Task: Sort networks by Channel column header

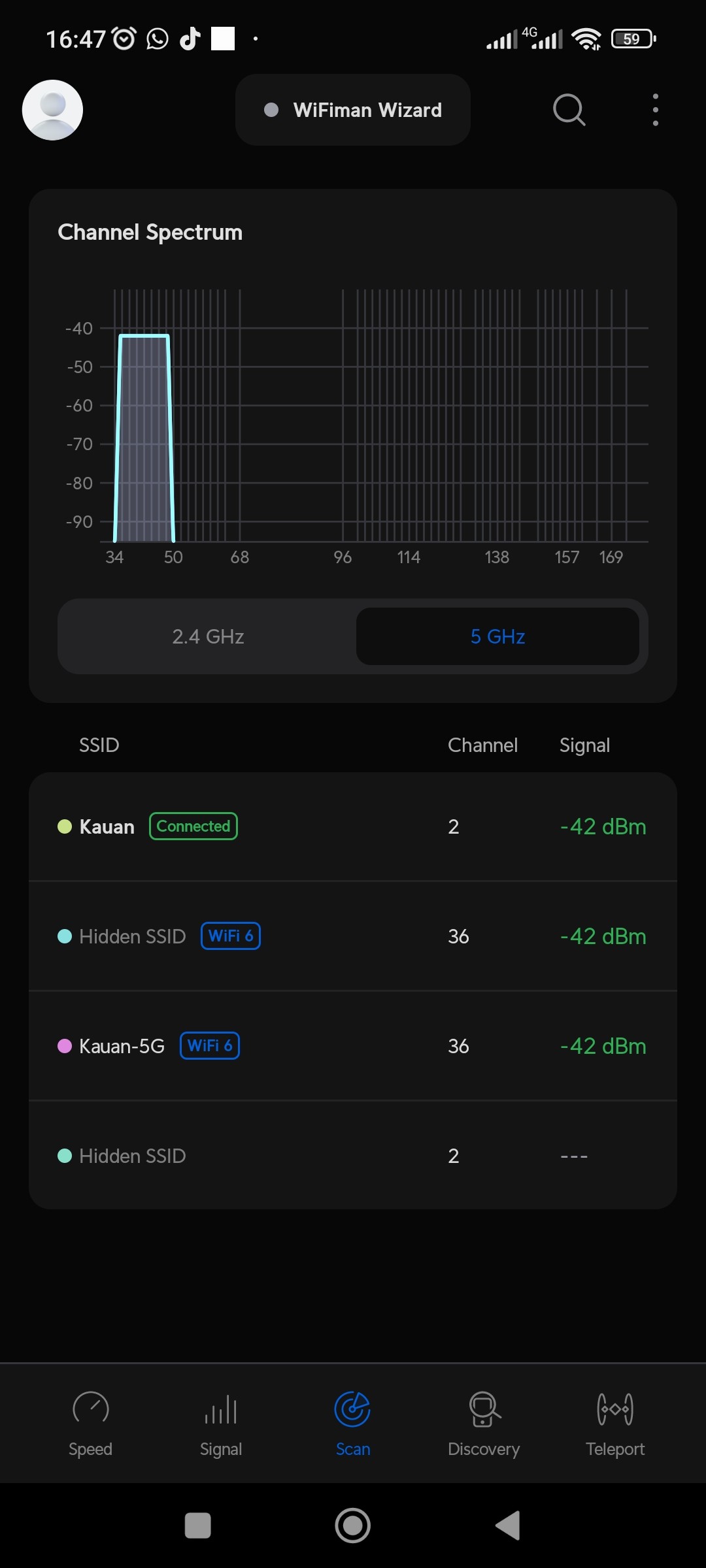Action: point(482,745)
